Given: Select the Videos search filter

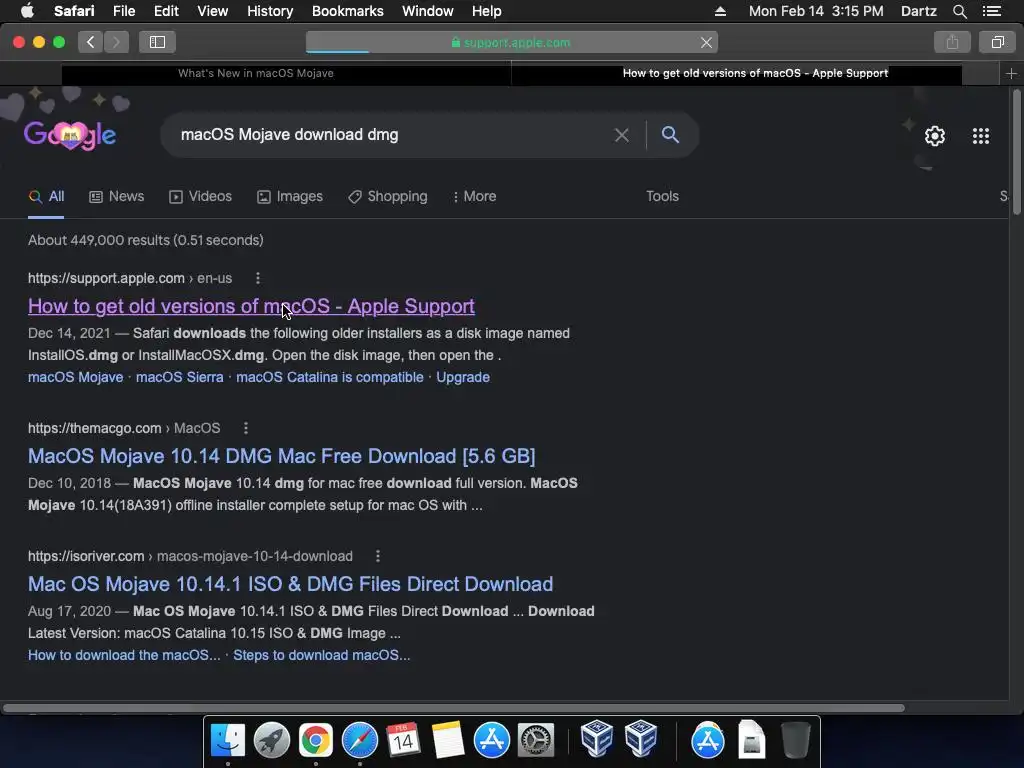Looking at the screenshot, I should pos(200,197).
